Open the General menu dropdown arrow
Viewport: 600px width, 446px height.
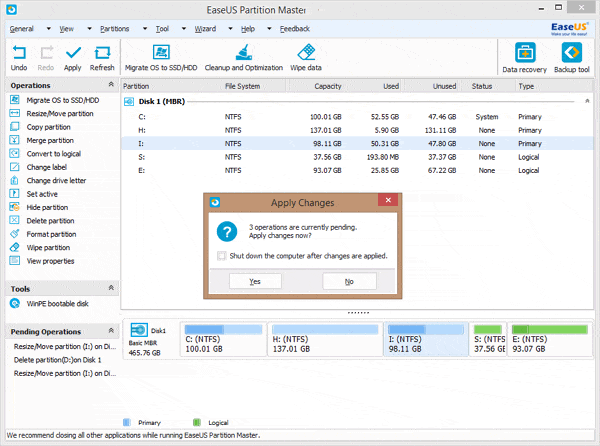click(49, 29)
